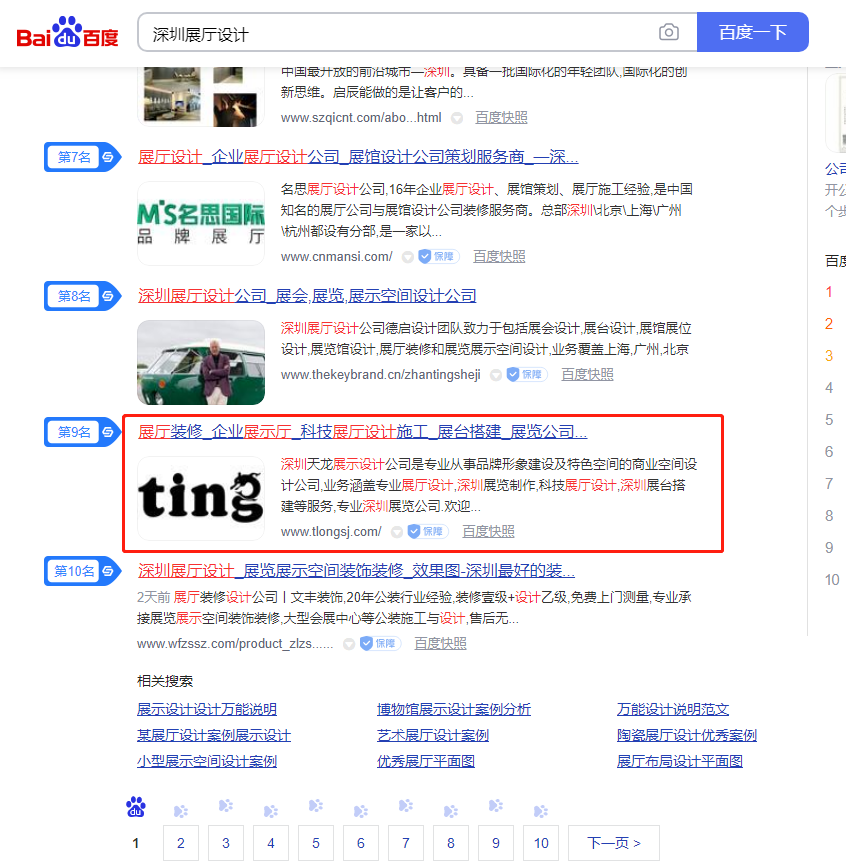Open result titled 展厅装修_企业展示厅
Viewport: 846px width, 868px height.
[x=363, y=432]
